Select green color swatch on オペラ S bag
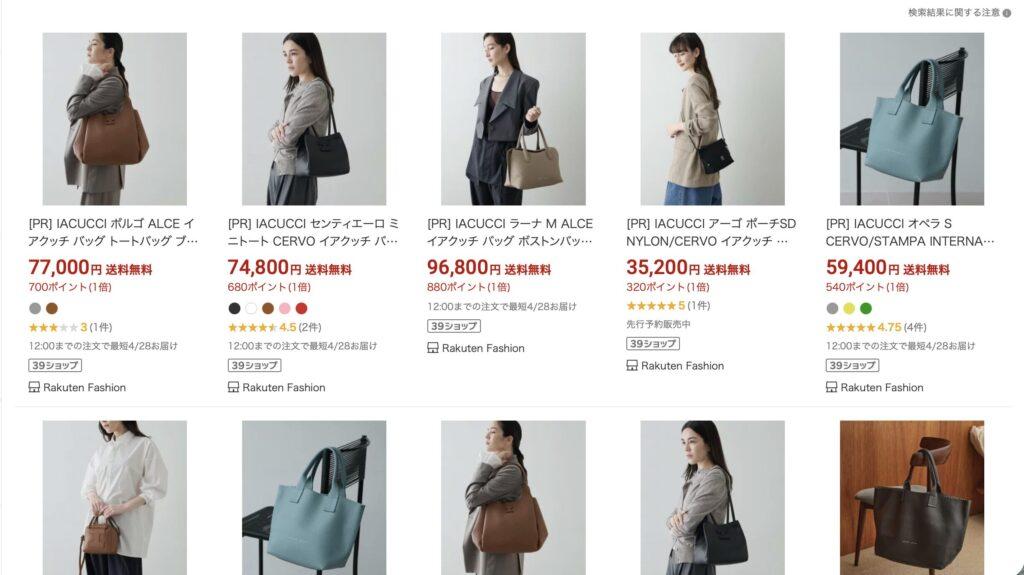 coord(866,308)
